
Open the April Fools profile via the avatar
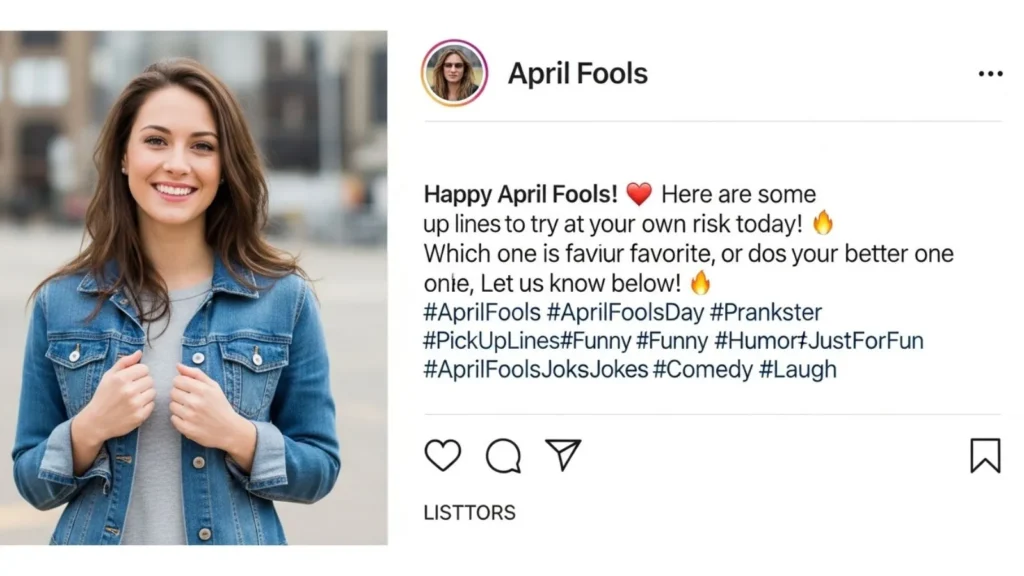455,71
